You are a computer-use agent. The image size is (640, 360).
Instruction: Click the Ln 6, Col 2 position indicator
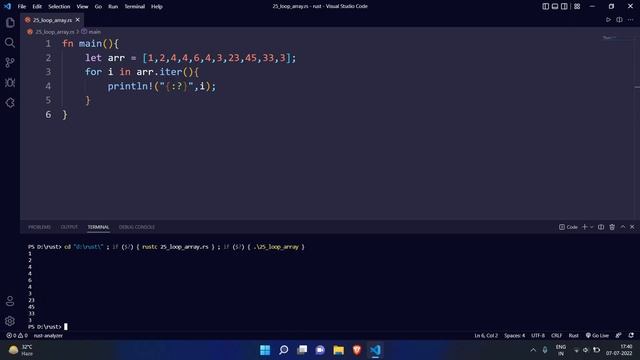(x=486, y=336)
